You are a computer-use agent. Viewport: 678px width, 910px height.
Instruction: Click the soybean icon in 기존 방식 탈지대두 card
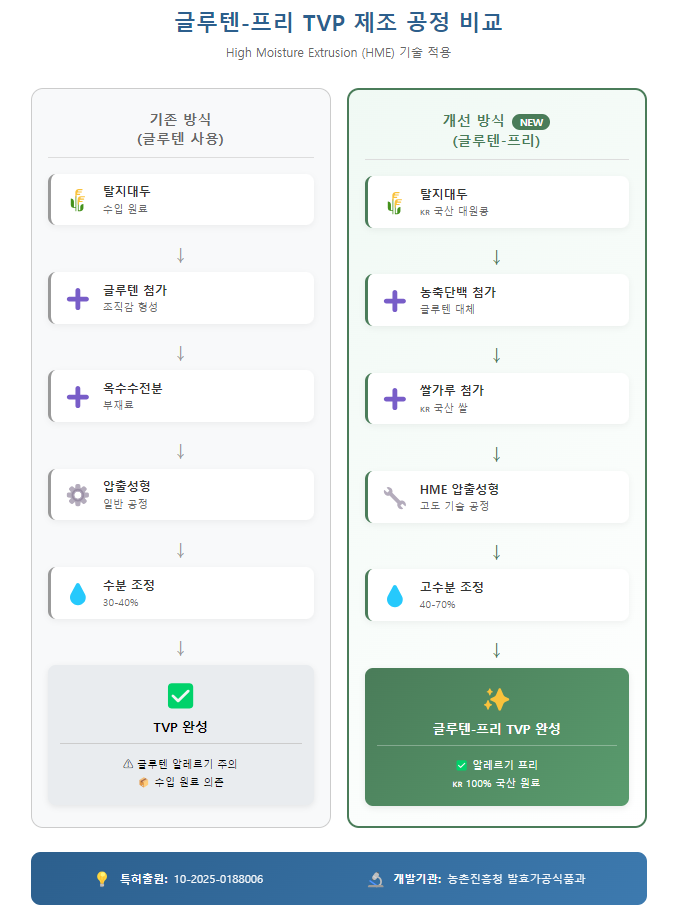tap(78, 200)
